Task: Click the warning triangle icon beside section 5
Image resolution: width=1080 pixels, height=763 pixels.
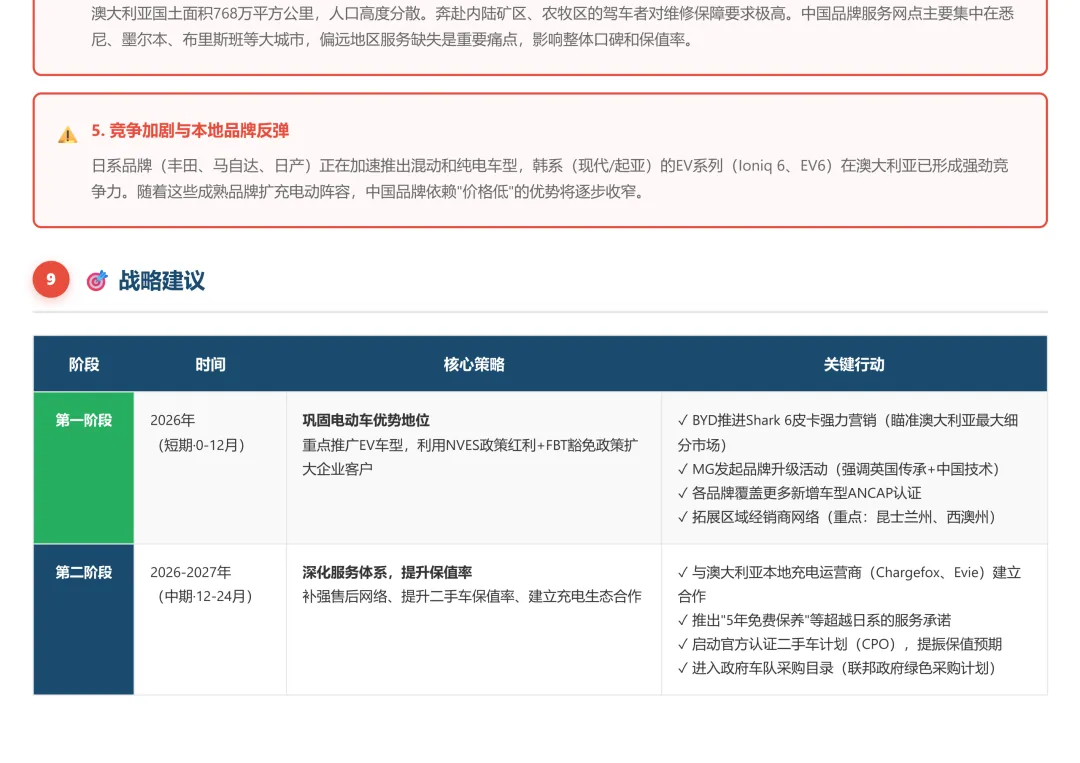Action: click(x=67, y=132)
